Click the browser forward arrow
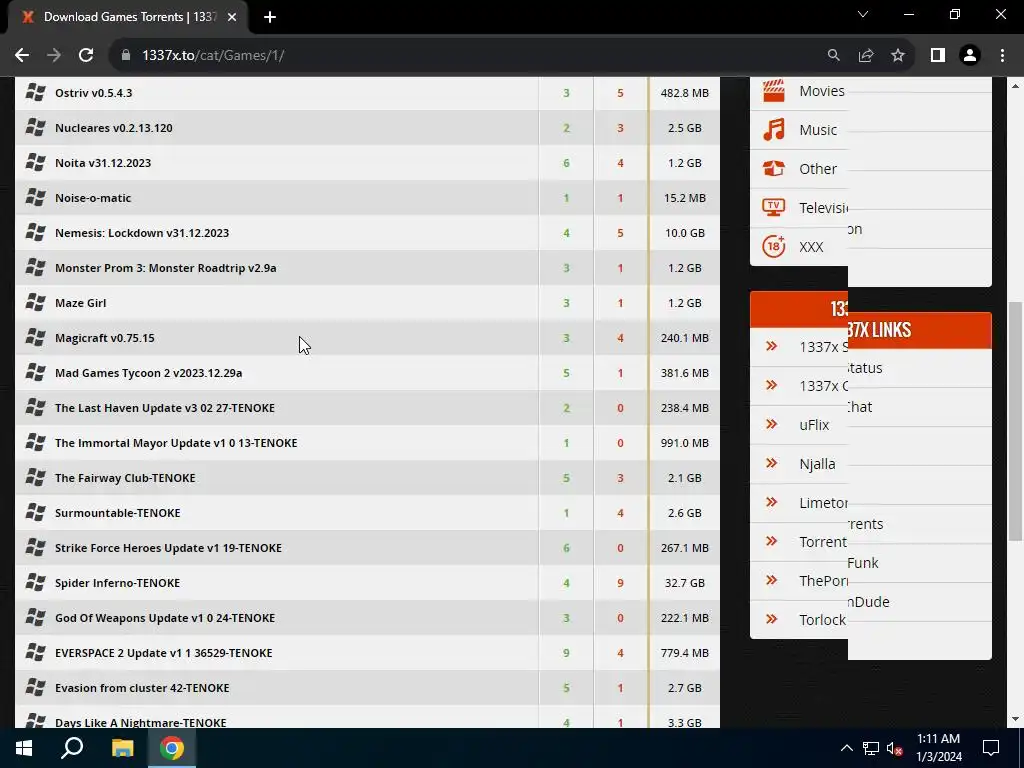This screenshot has width=1024, height=768. pos(54,56)
